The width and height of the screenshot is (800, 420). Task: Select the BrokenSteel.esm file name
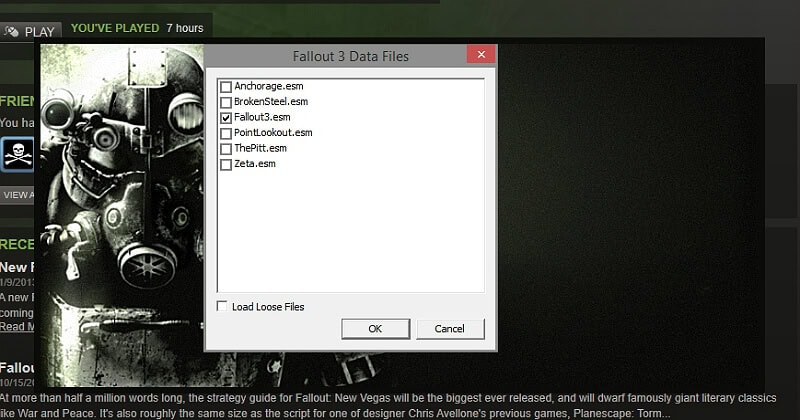point(271,102)
